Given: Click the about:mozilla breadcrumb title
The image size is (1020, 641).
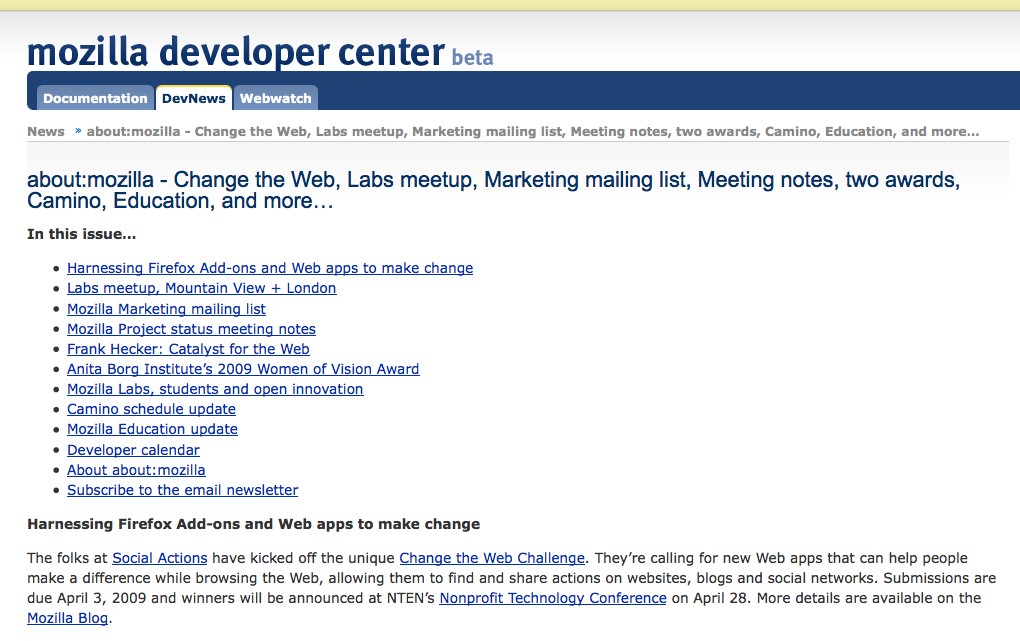Looking at the screenshot, I should 533,131.
